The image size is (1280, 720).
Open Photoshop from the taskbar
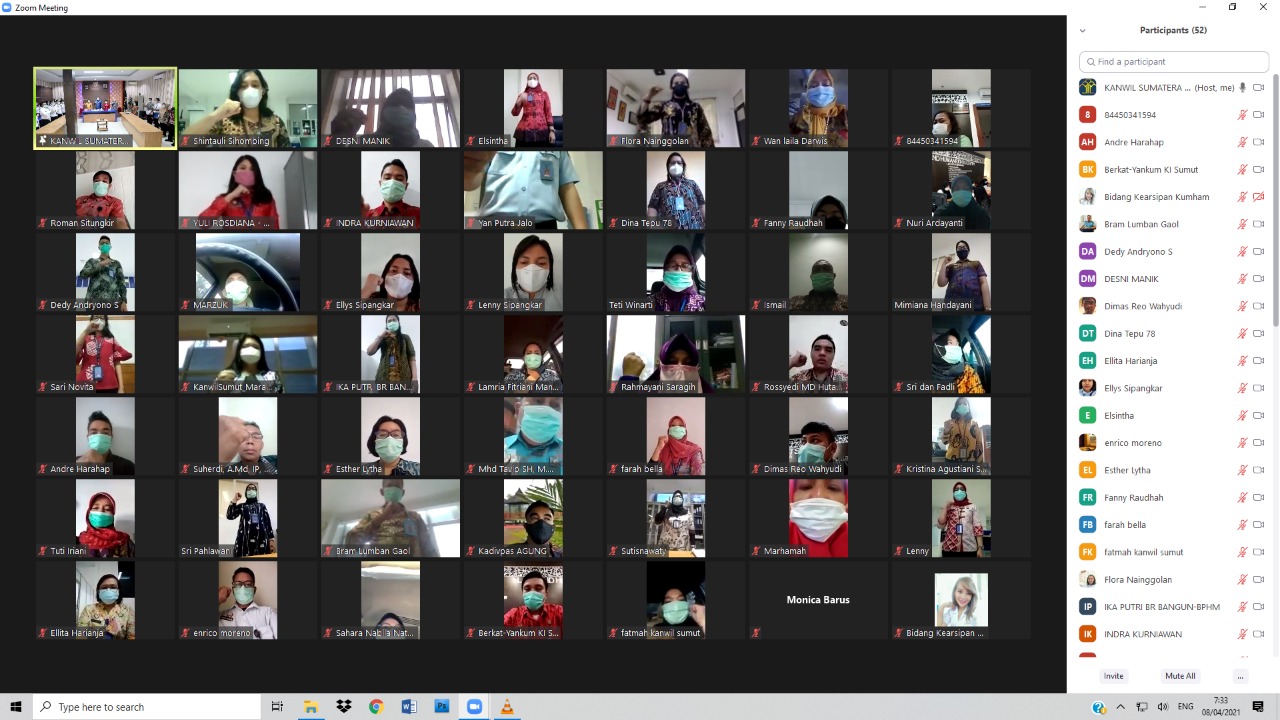(441, 707)
